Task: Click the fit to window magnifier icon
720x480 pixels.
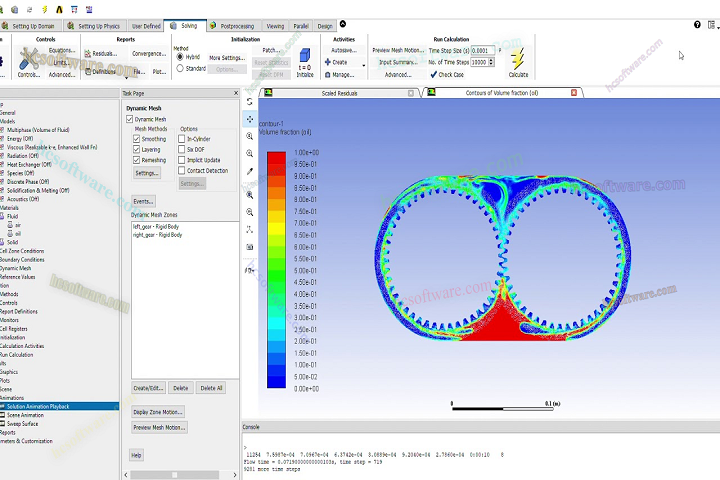Action: coord(249,194)
